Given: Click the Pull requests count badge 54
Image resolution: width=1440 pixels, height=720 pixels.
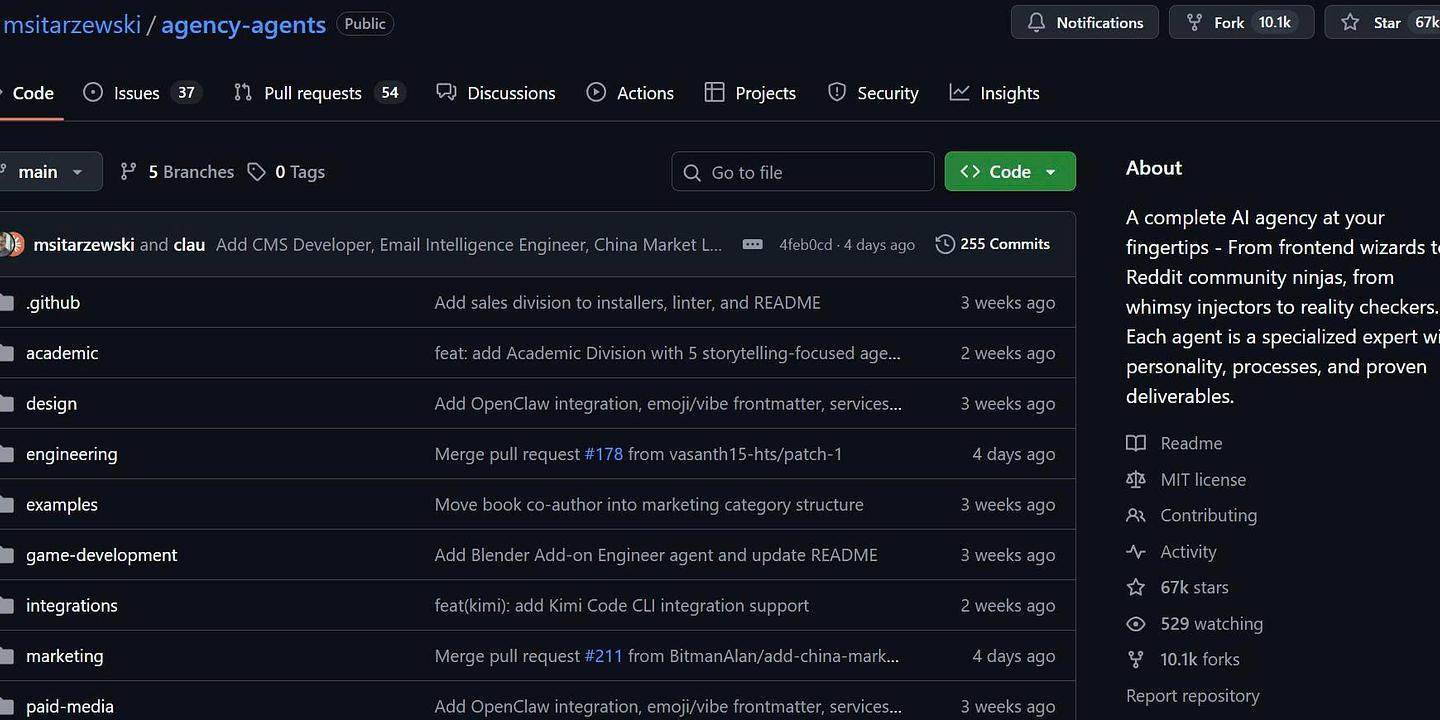Looking at the screenshot, I should coord(389,93).
